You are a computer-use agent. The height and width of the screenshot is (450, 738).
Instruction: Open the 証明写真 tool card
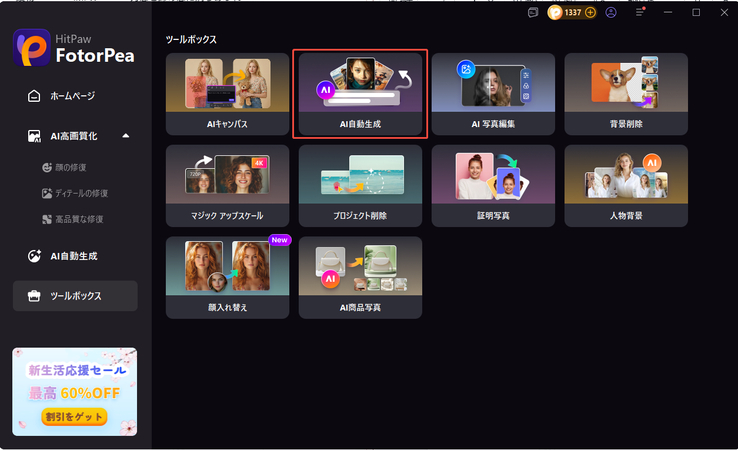493,186
